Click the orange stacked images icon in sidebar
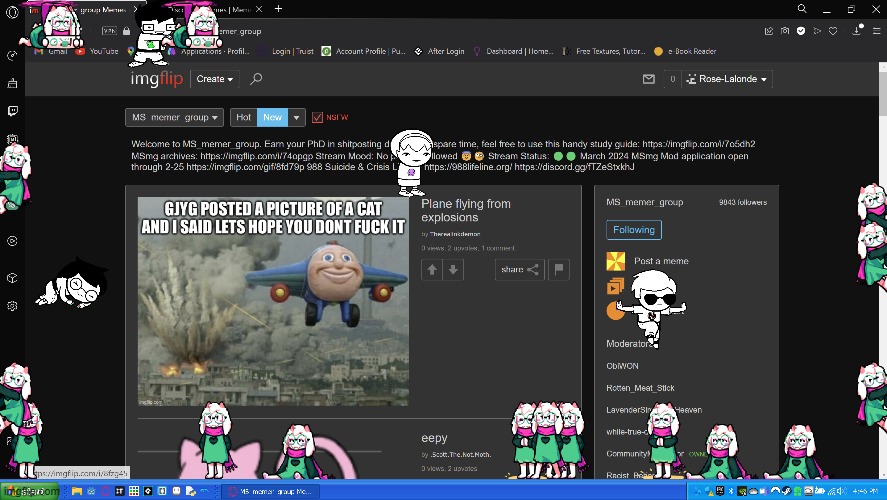Viewport: 887px width, 500px height. coord(615,286)
